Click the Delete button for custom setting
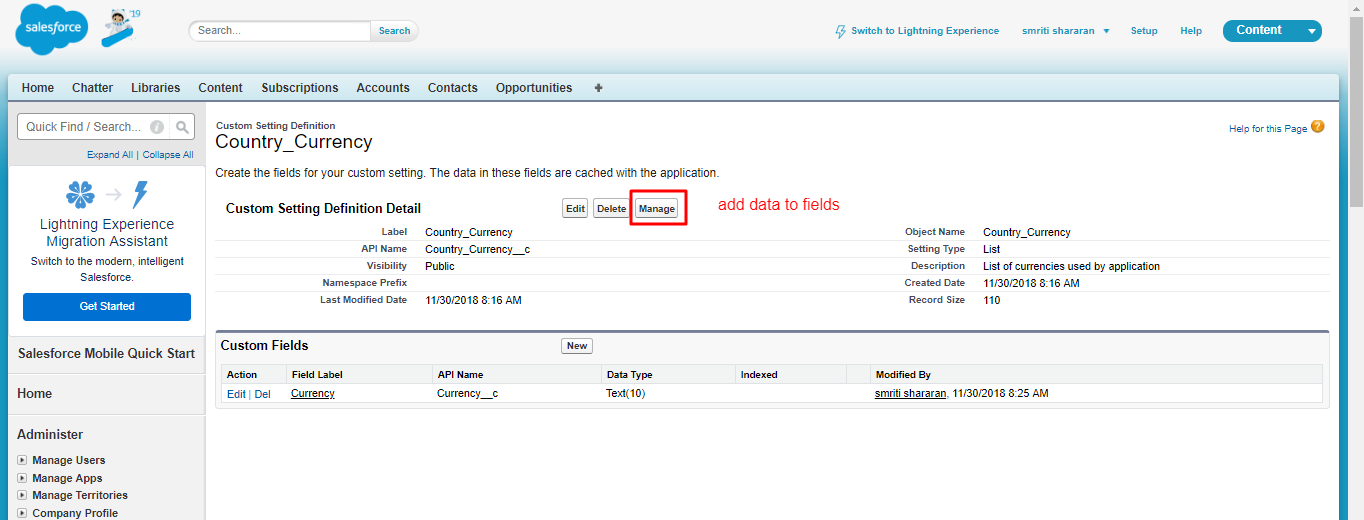This screenshot has height=520, width=1364. (611, 209)
